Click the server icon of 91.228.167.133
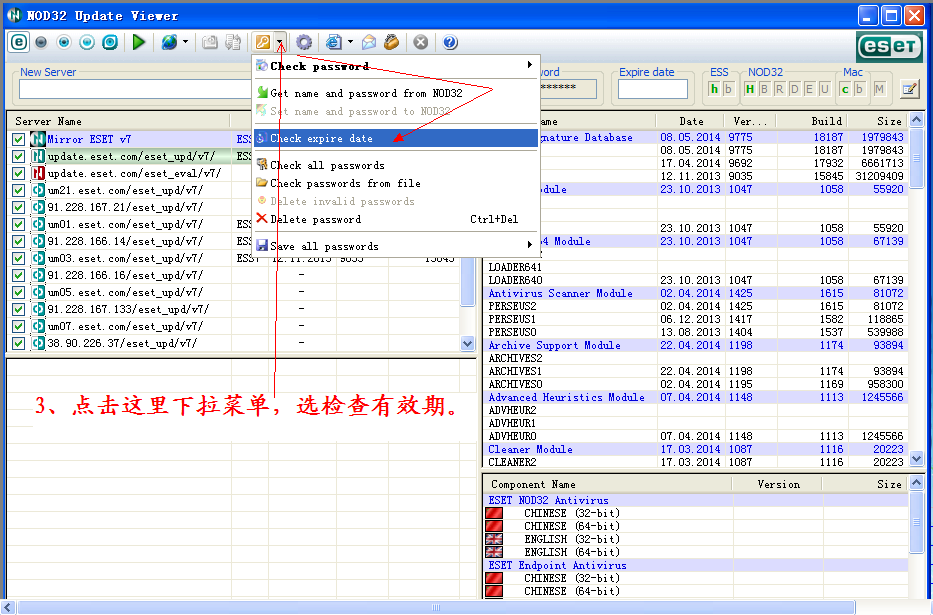Image resolution: width=933 pixels, height=615 pixels. tap(38, 309)
